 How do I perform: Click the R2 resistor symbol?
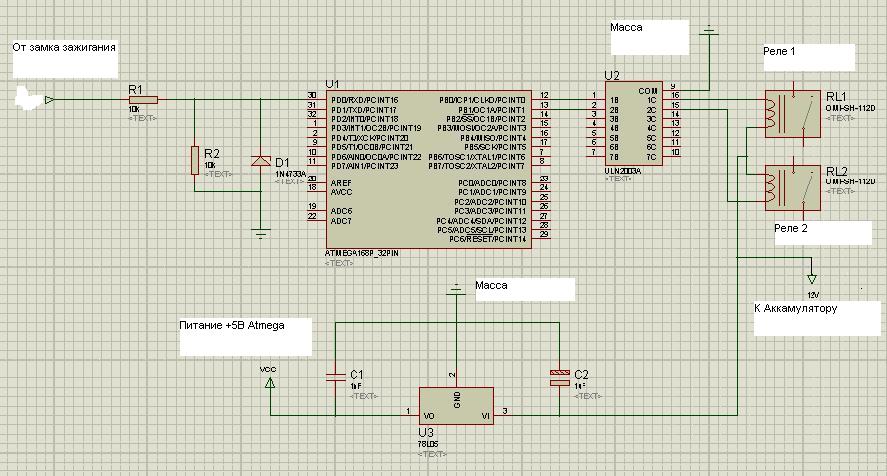195,159
